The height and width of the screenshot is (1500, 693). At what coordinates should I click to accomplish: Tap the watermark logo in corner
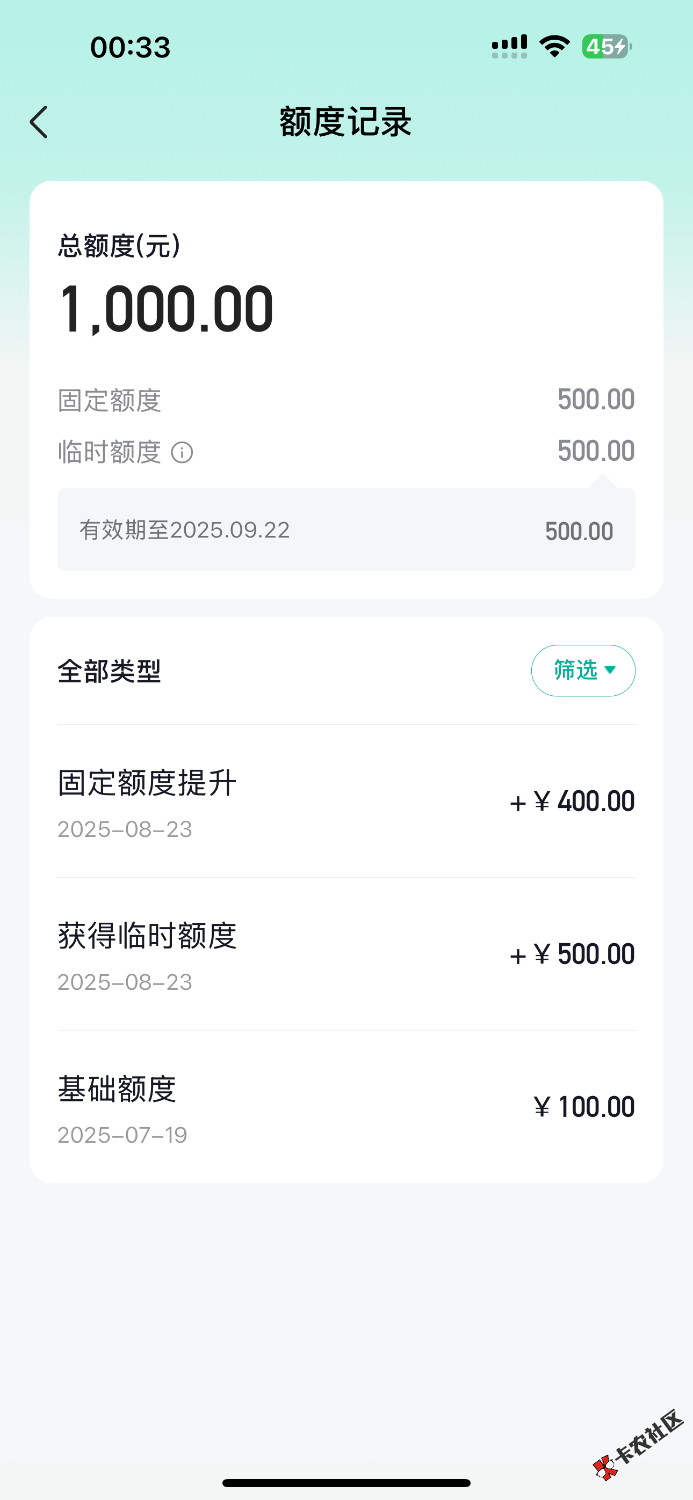click(x=639, y=1445)
